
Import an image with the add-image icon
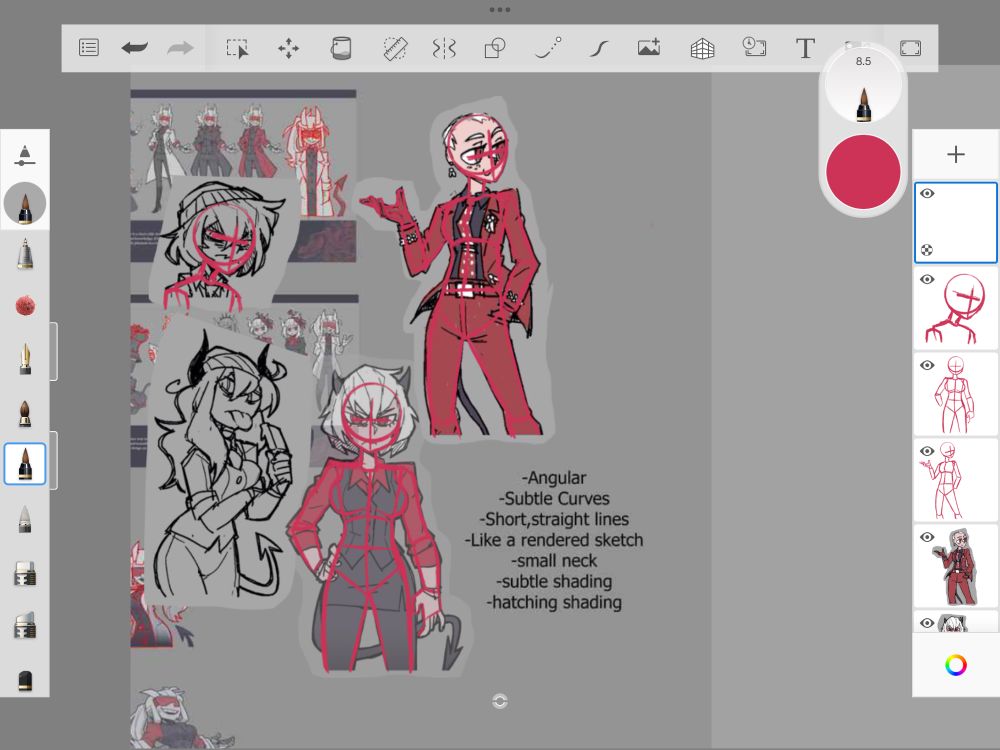[x=649, y=48]
